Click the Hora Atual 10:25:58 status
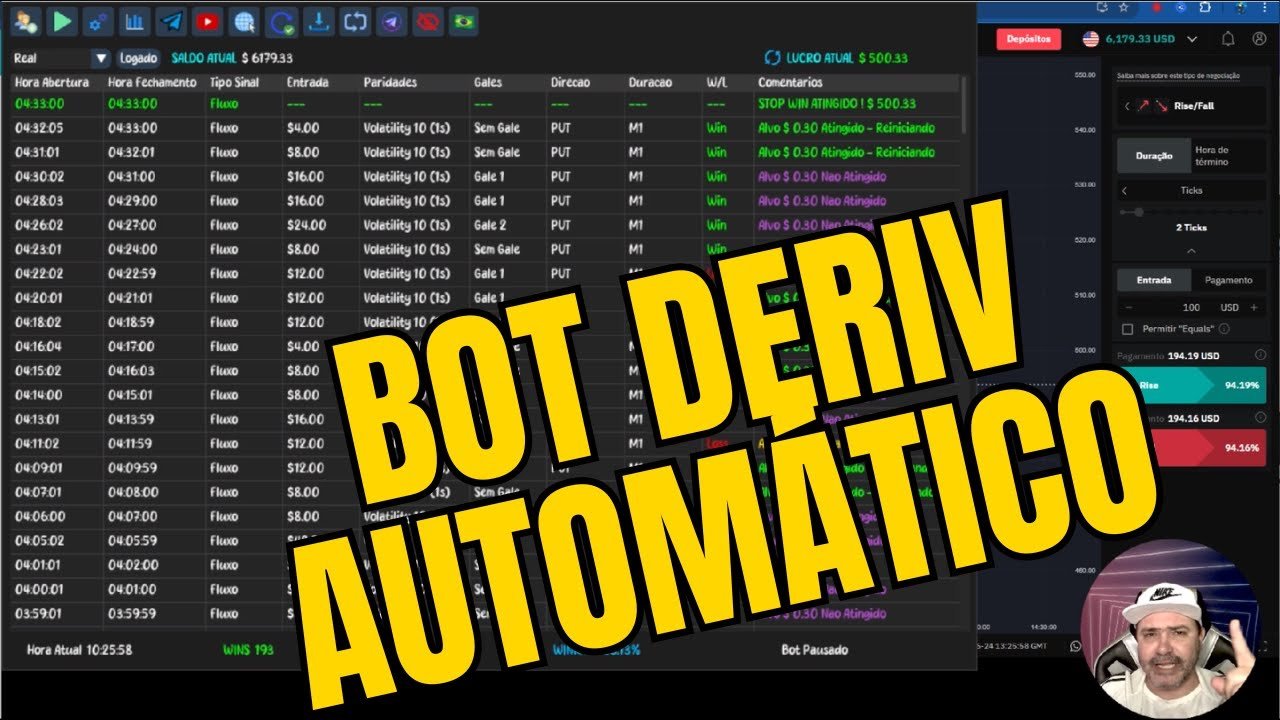The height and width of the screenshot is (720, 1280). click(80, 650)
